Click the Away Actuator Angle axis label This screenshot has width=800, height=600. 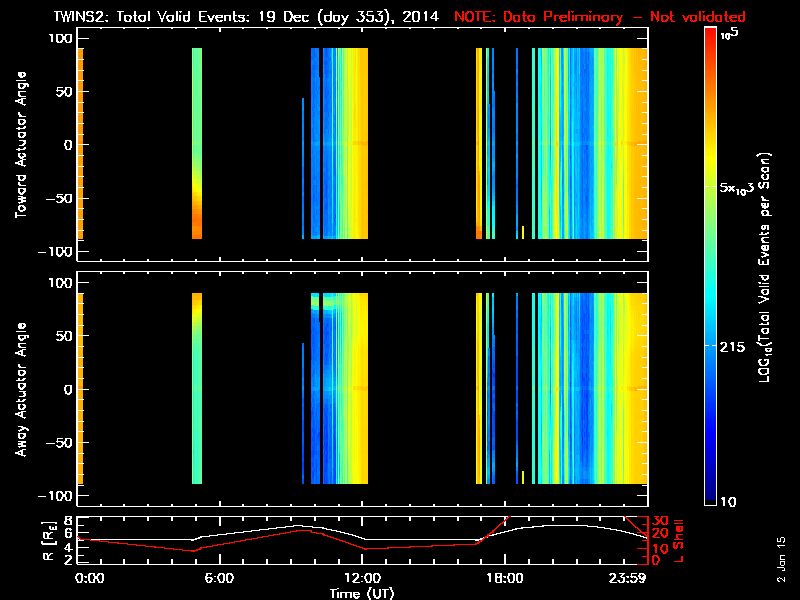click(20, 390)
